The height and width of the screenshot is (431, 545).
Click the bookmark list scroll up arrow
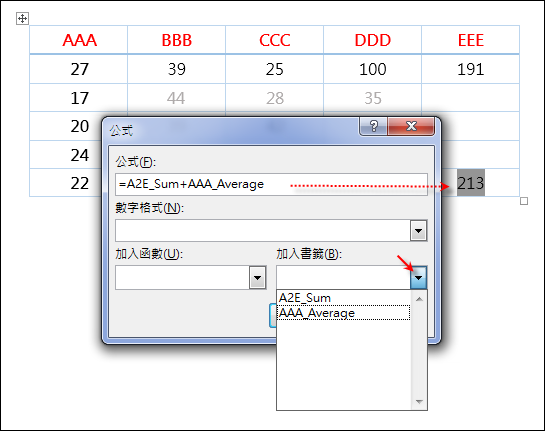pos(419,299)
